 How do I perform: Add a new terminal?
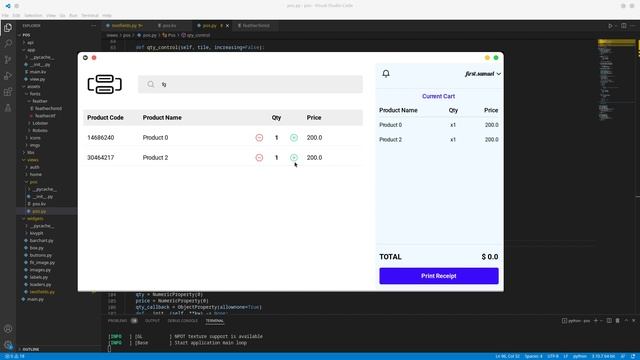596,321
